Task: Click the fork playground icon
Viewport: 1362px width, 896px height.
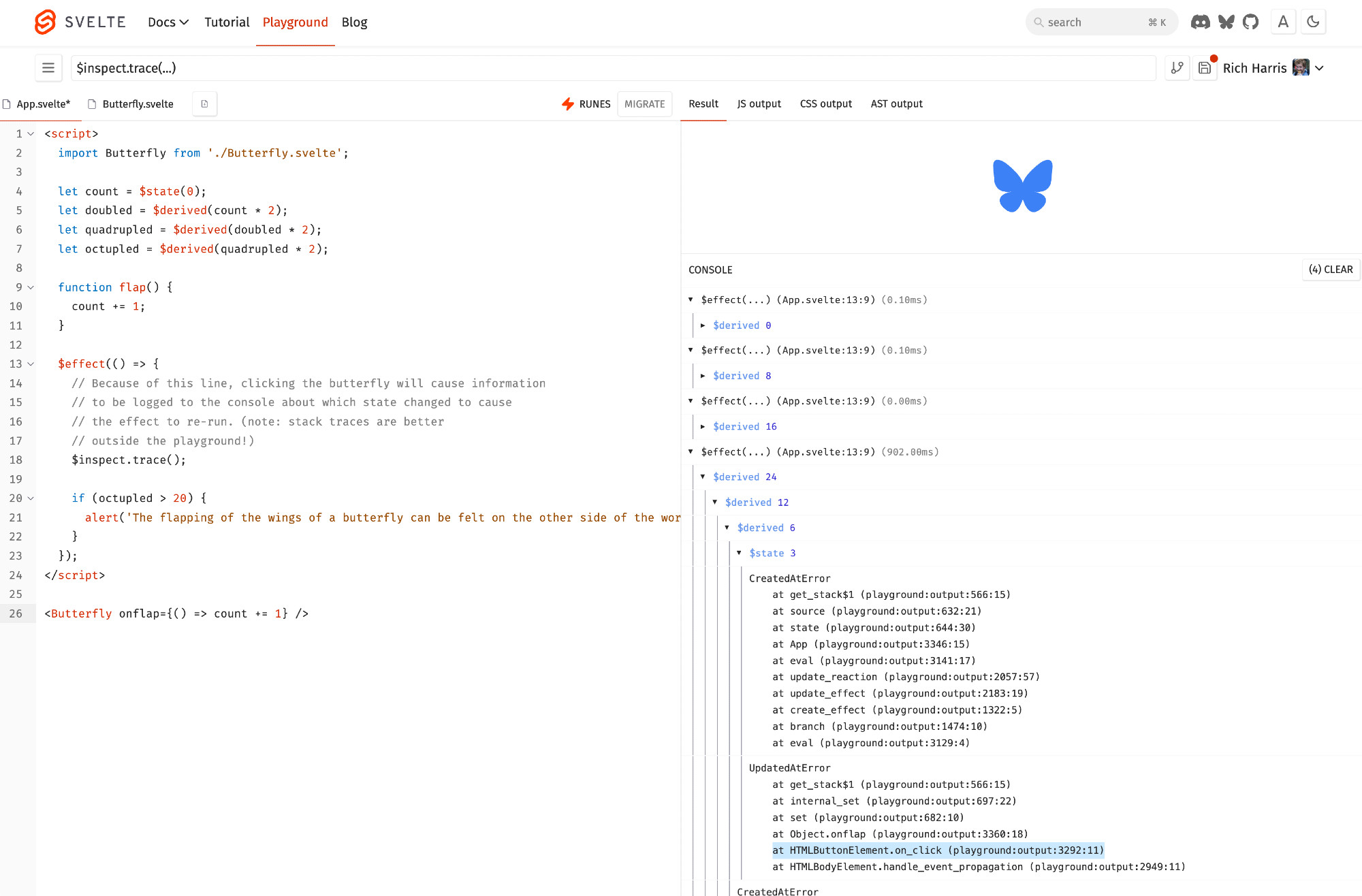Action: pos(1177,68)
